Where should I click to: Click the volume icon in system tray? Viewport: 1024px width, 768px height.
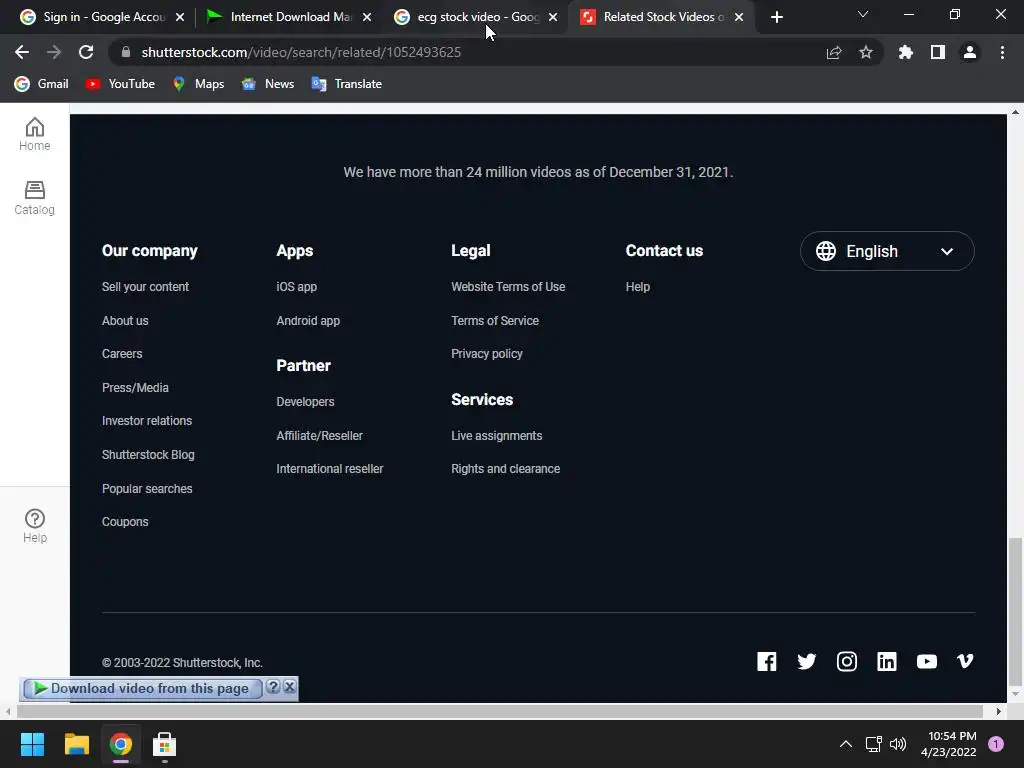pos(898,744)
